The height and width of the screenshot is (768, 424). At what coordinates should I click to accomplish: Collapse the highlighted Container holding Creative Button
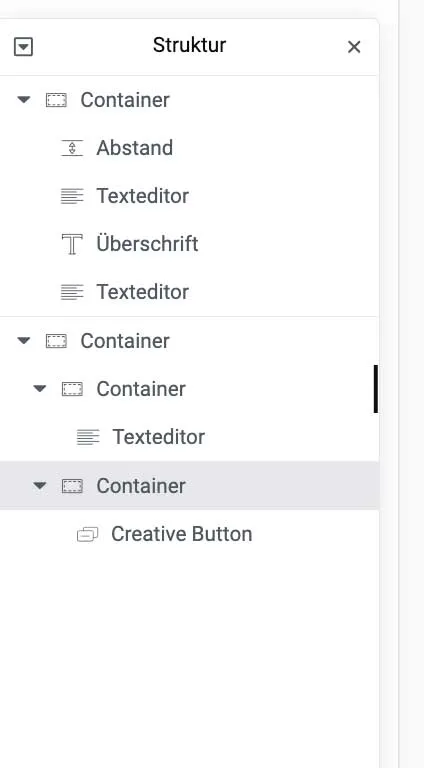pos(39,486)
